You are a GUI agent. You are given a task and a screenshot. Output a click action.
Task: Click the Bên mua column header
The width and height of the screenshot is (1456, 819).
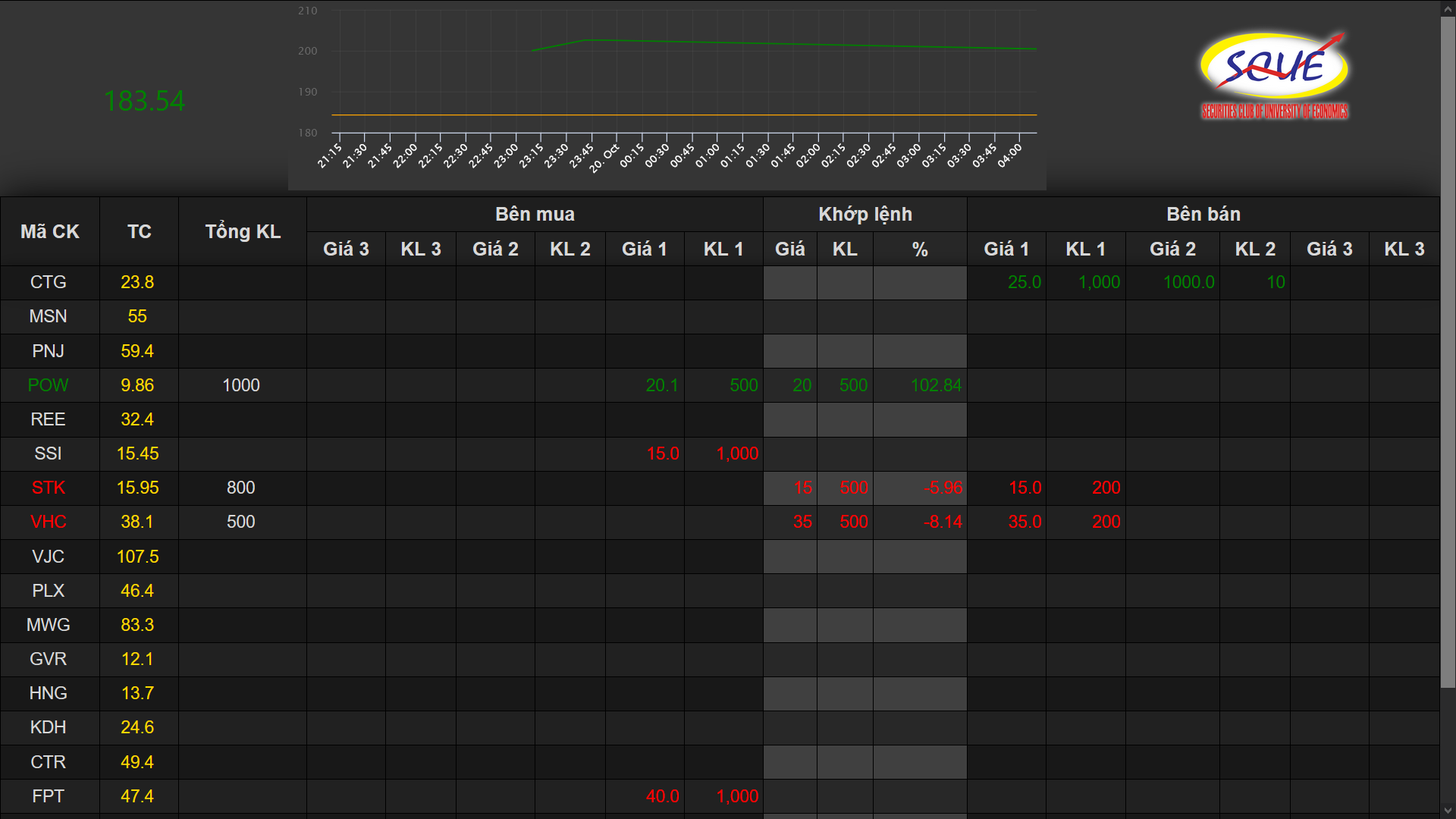click(x=534, y=214)
